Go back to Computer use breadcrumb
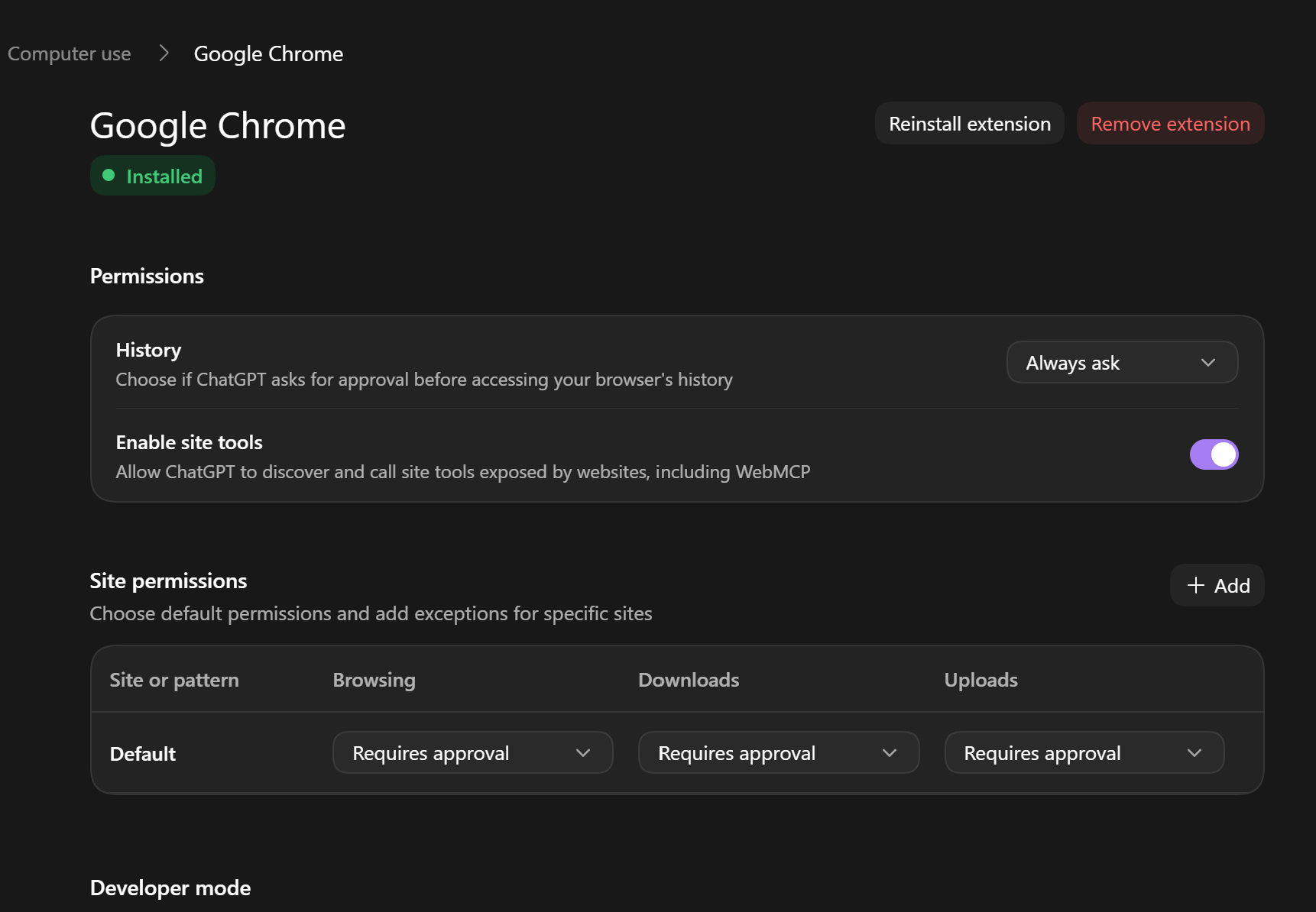The height and width of the screenshot is (912, 1316). (69, 54)
